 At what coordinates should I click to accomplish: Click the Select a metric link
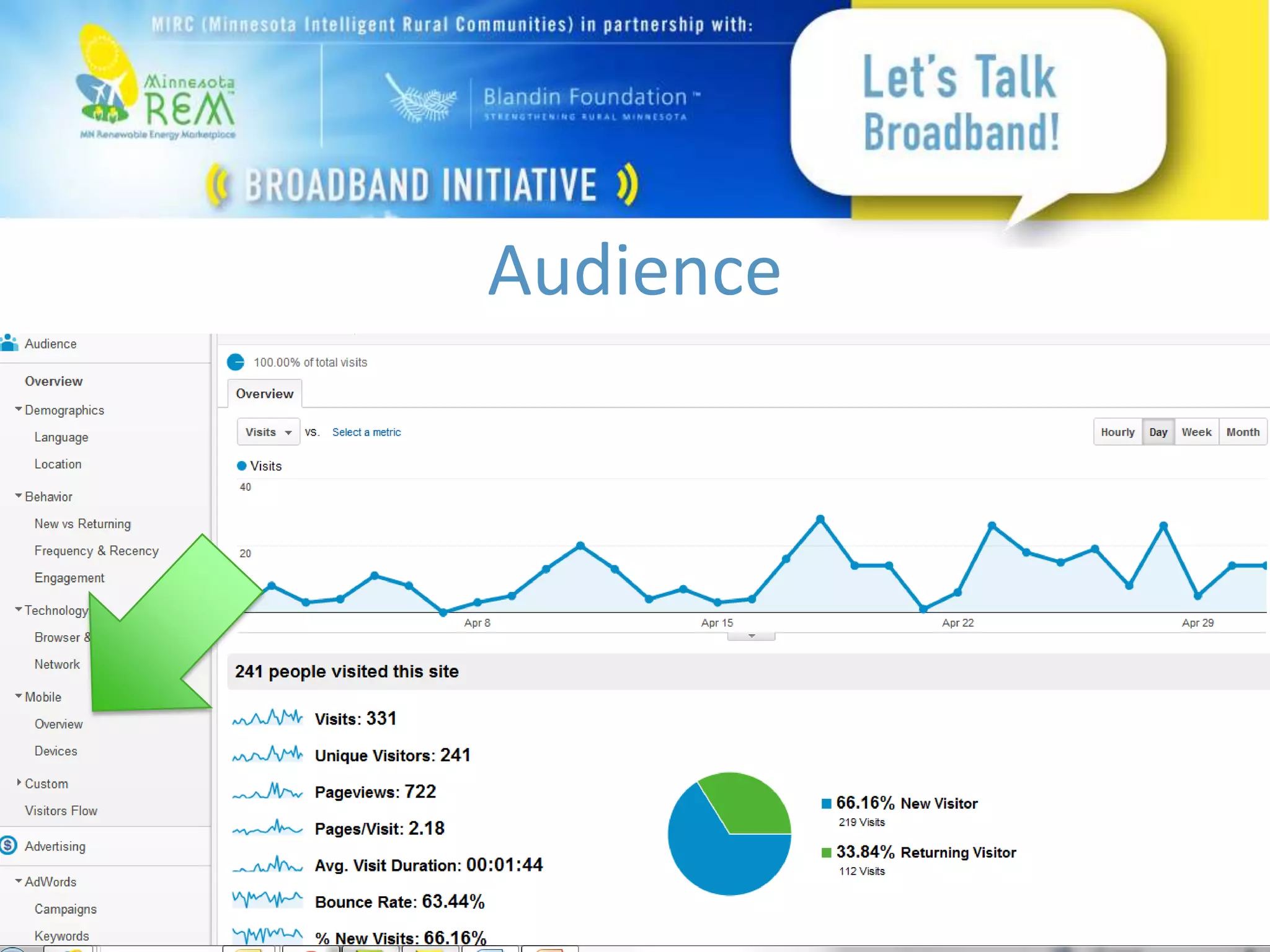click(x=366, y=432)
